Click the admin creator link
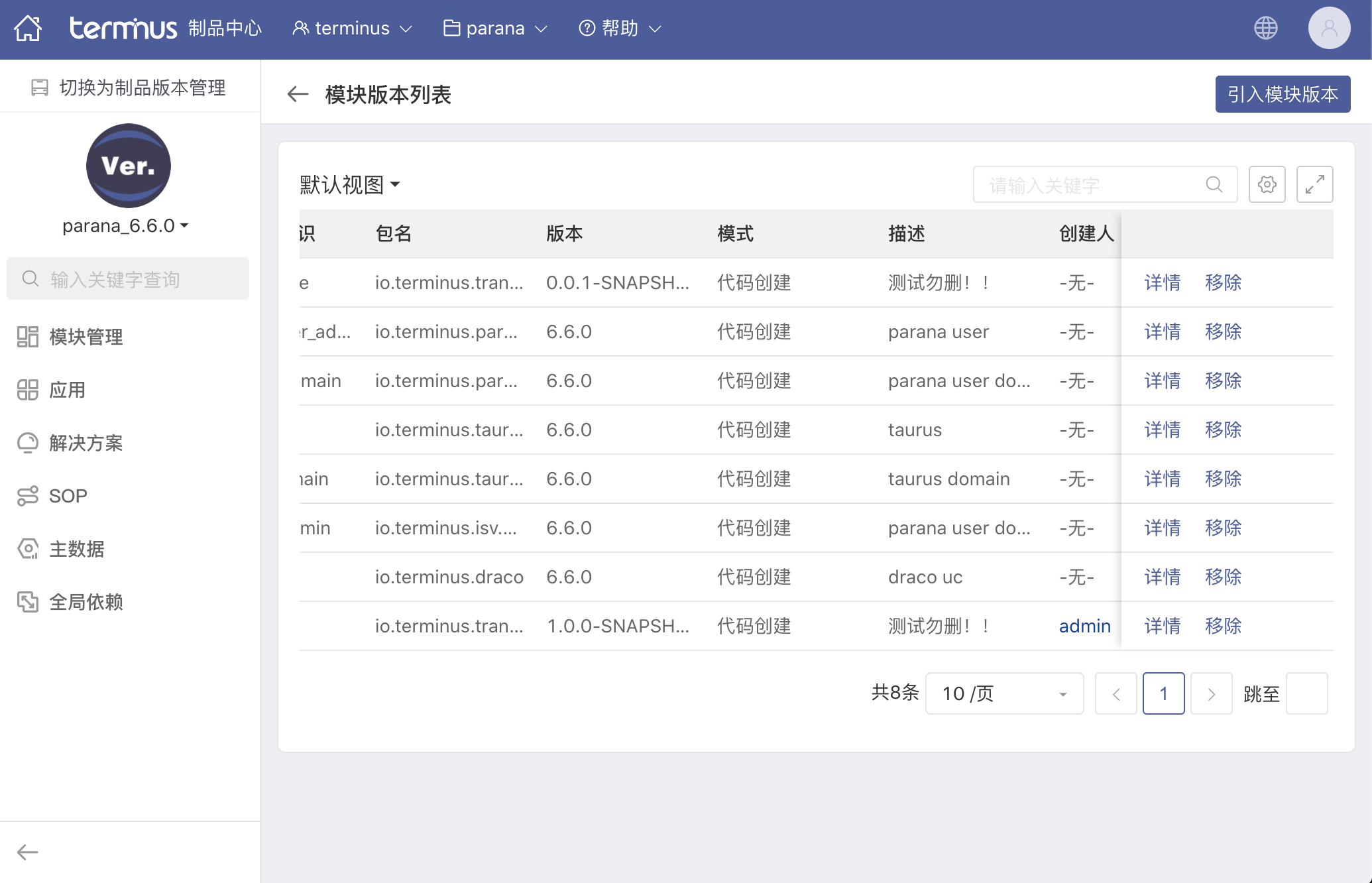Image resolution: width=1372 pixels, height=883 pixels. pos(1084,626)
